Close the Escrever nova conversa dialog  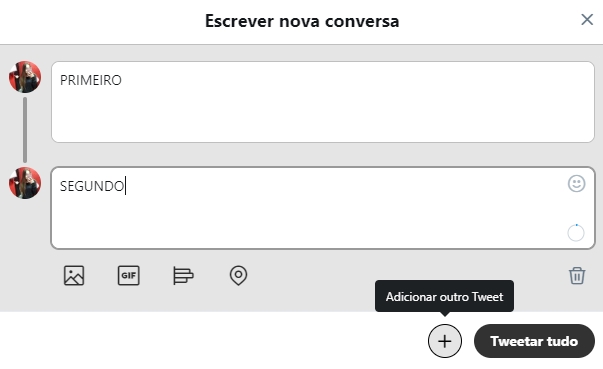point(587,20)
